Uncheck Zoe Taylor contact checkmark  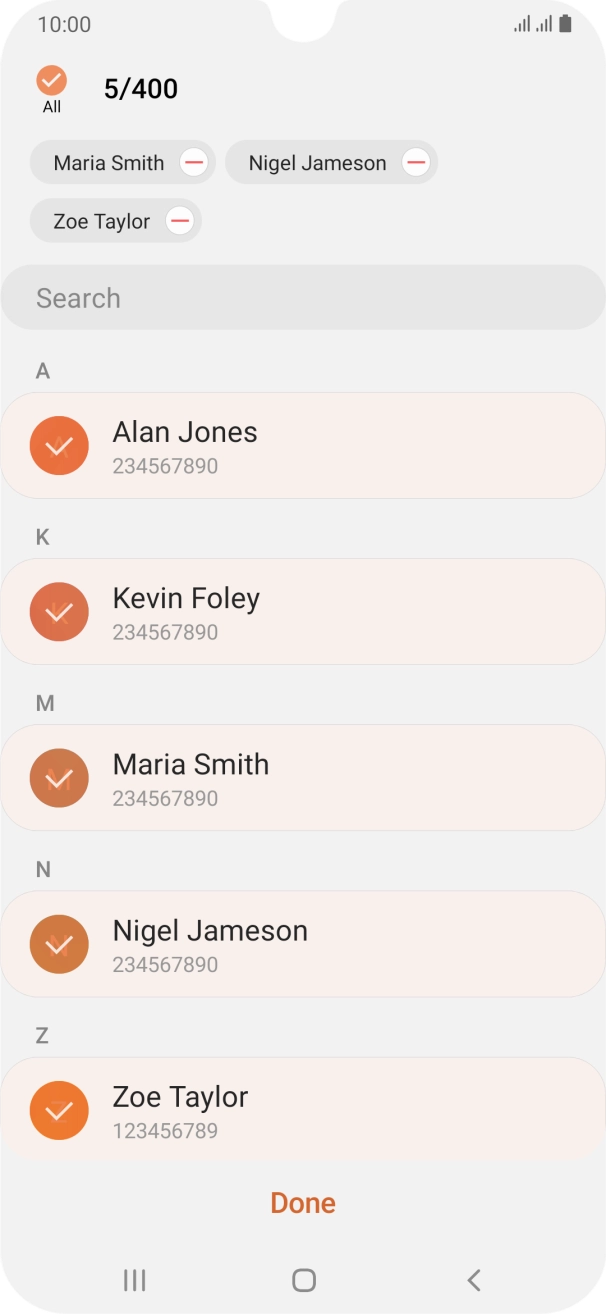click(59, 1109)
